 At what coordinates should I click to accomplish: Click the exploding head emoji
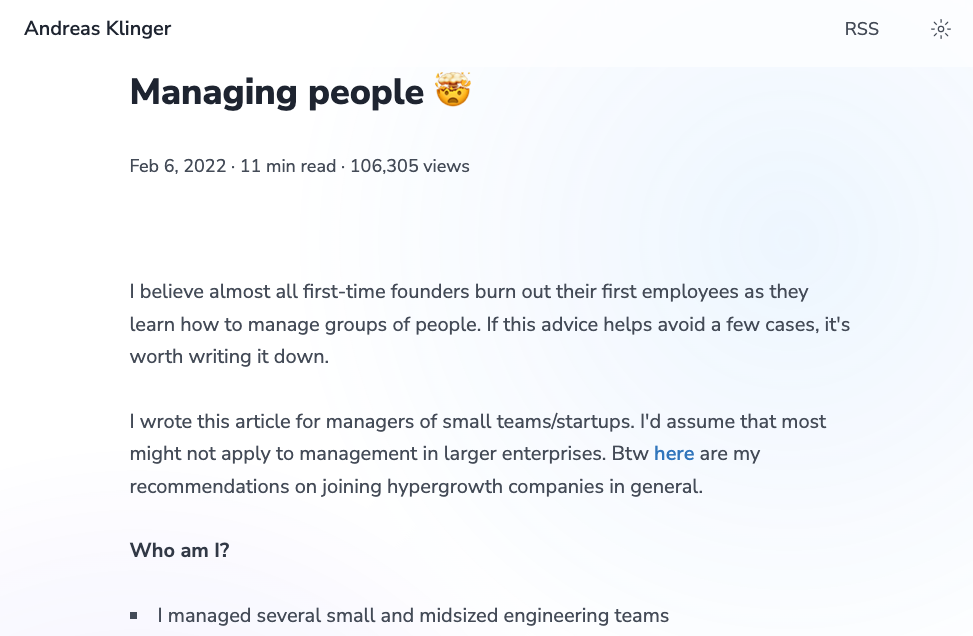pos(453,91)
